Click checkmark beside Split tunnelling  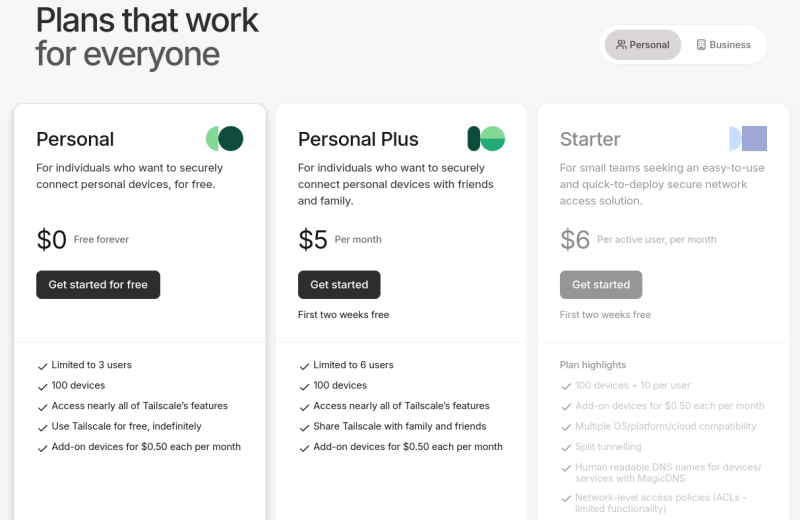pos(566,448)
